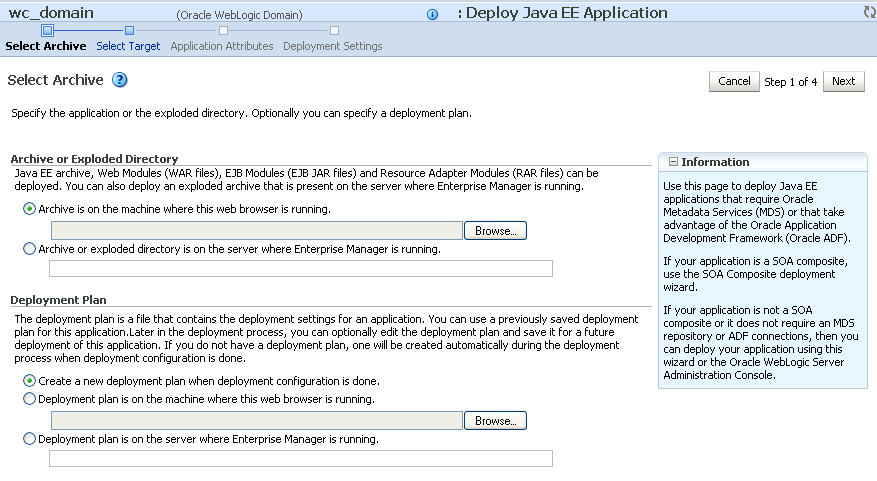Image resolution: width=877 pixels, height=481 pixels.
Task: Select archive on browser machine radio option
Action: (x=29, y=209)
